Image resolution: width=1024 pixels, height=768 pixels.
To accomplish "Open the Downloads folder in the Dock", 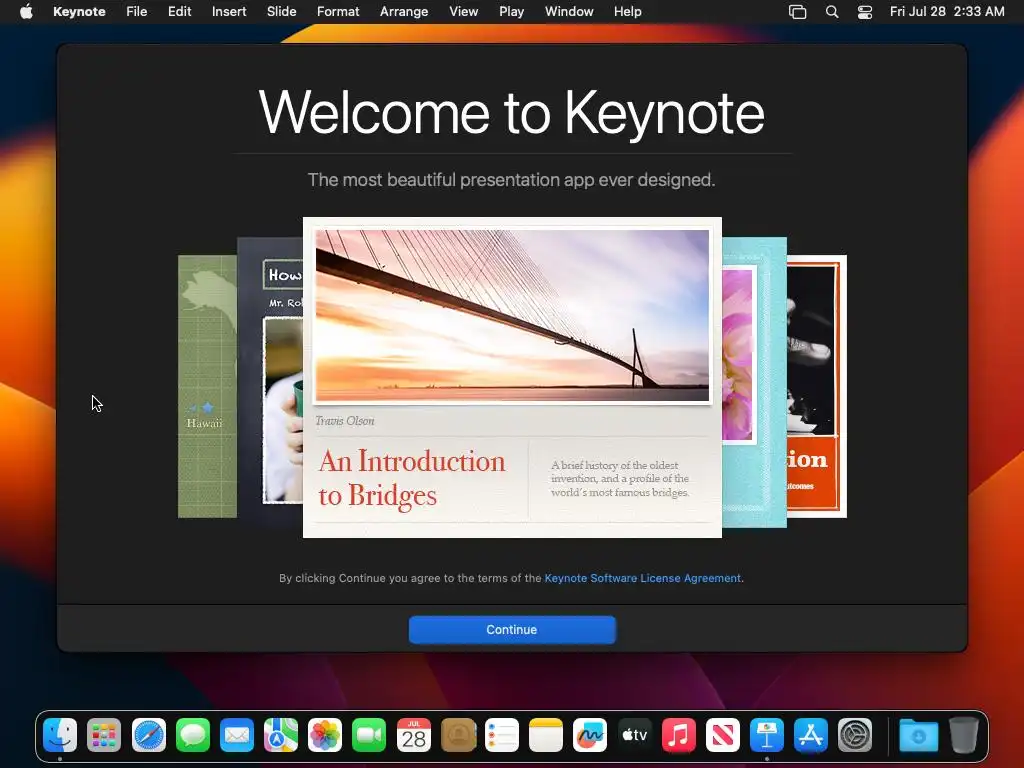I will (918, 735).
